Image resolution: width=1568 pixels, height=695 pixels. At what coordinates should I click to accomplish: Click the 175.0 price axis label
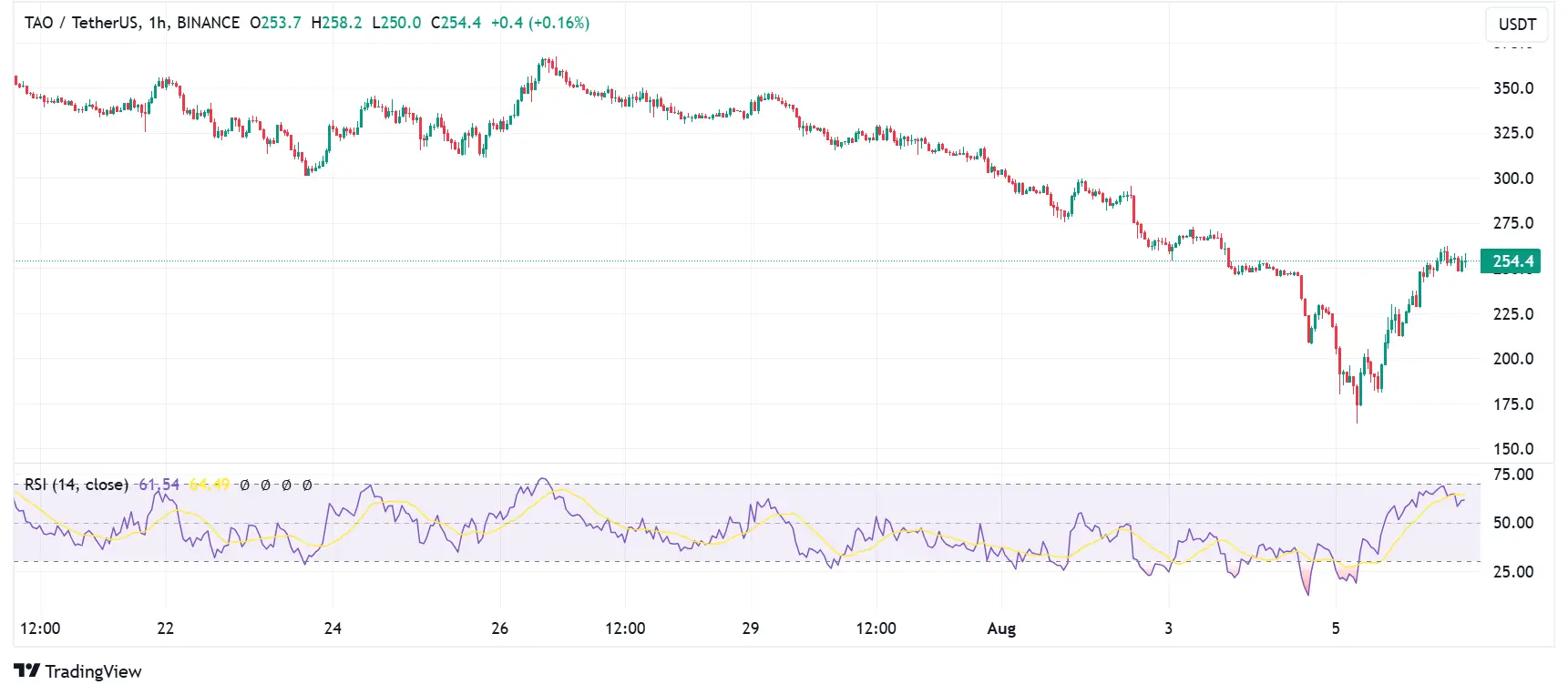[x=1512, y=404]
